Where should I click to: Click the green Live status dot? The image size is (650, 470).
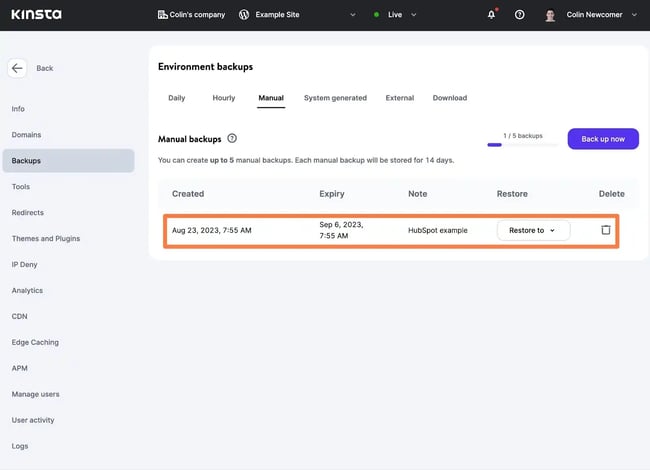pyautogui.click(x=376, y=15)
